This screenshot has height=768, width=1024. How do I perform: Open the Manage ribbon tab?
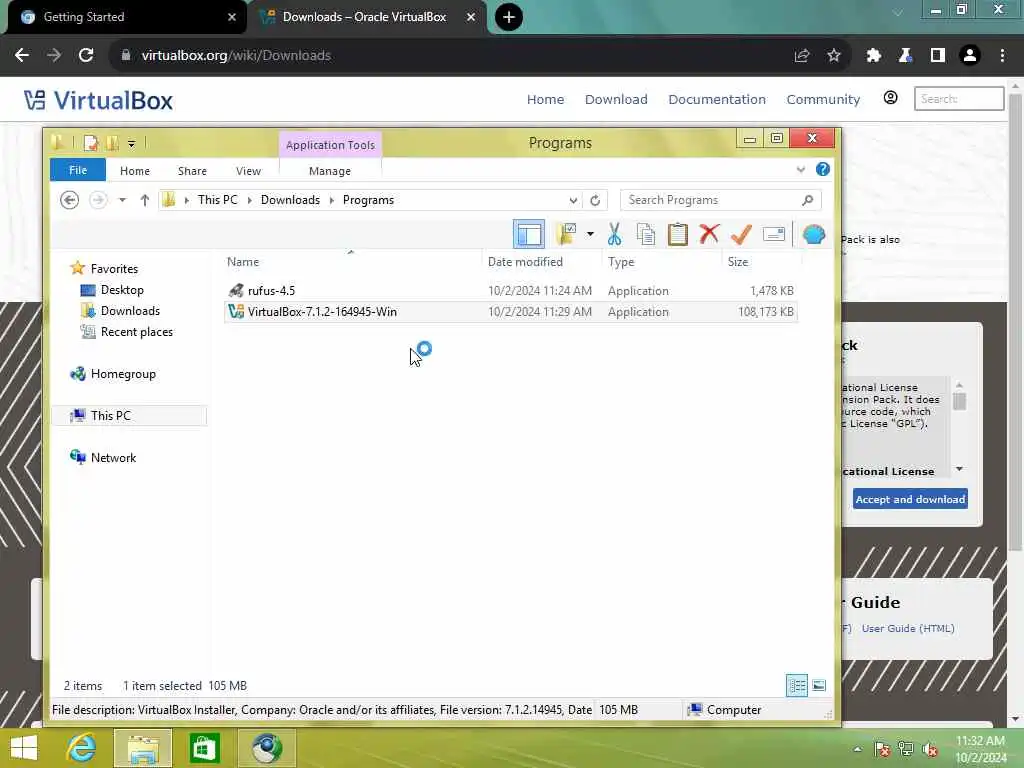coord(330,170)
